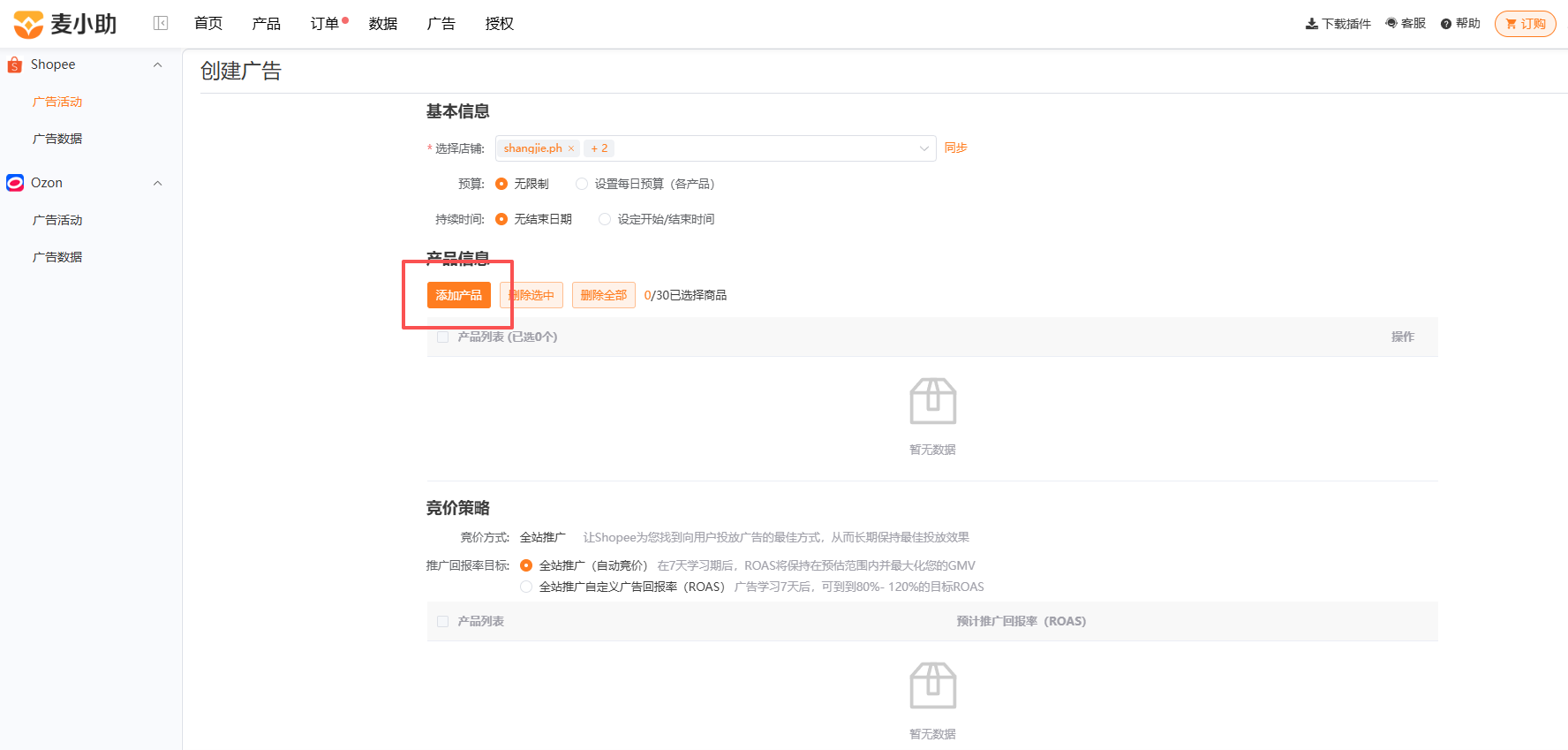Click 帮助 link in header
The height and width of the screenshot is (750, 1568).
click(x=1461, y=23)
